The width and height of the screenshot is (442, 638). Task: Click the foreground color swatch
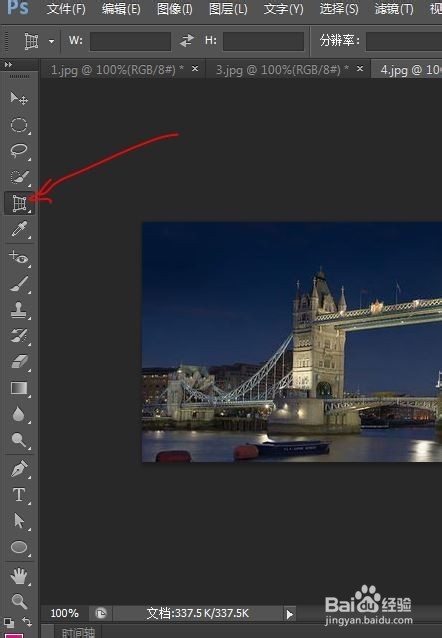point(13,635)
